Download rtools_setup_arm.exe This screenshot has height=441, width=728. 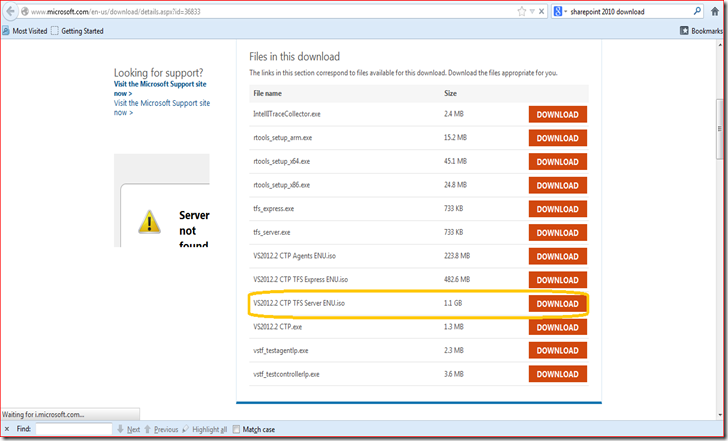tap(558, 138)
